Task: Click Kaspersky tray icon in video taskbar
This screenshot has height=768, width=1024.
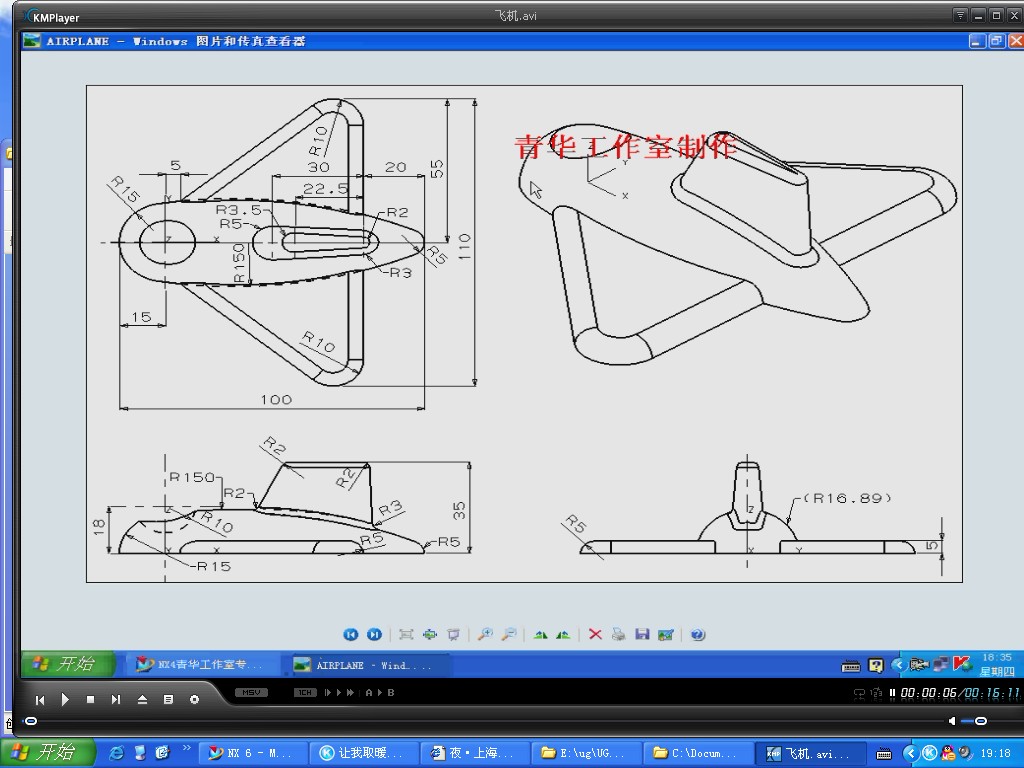Action: (x=962, y=664)
